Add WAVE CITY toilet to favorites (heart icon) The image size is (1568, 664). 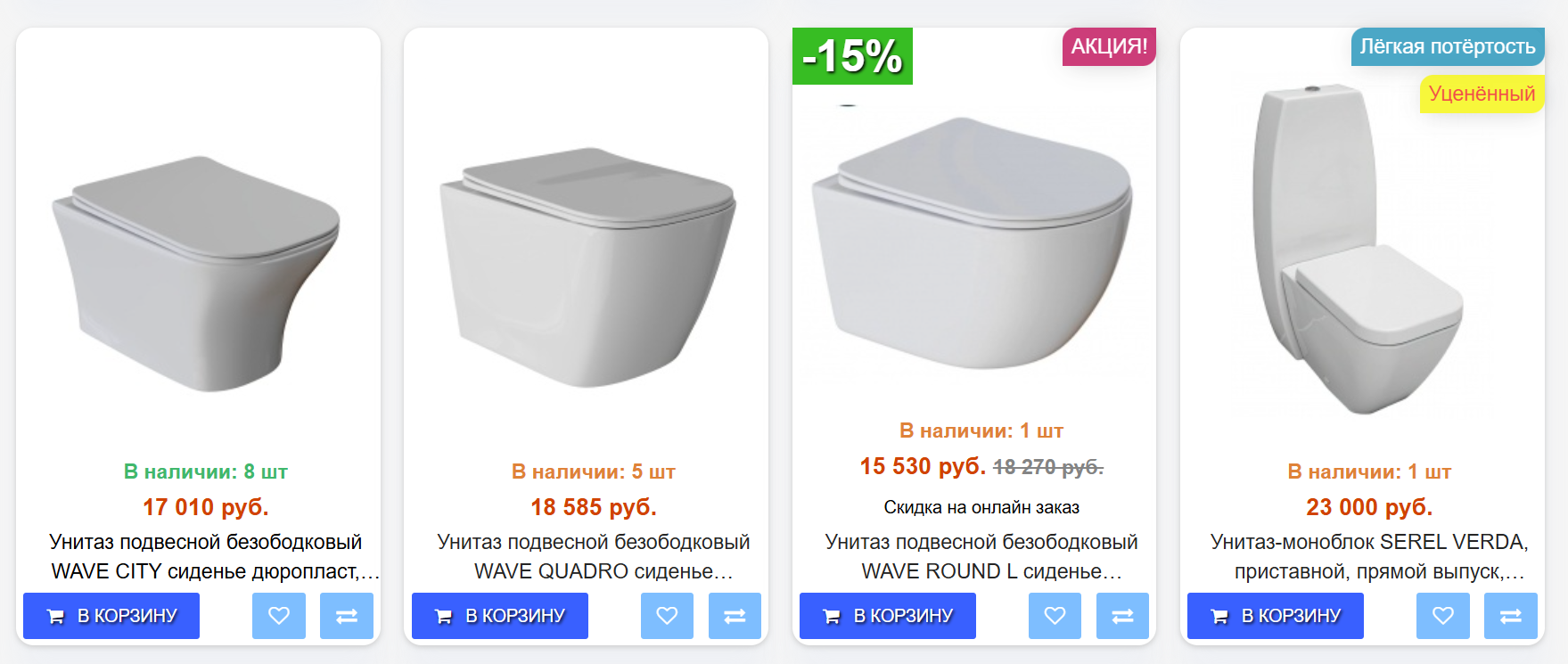click(x=279, y=616)
